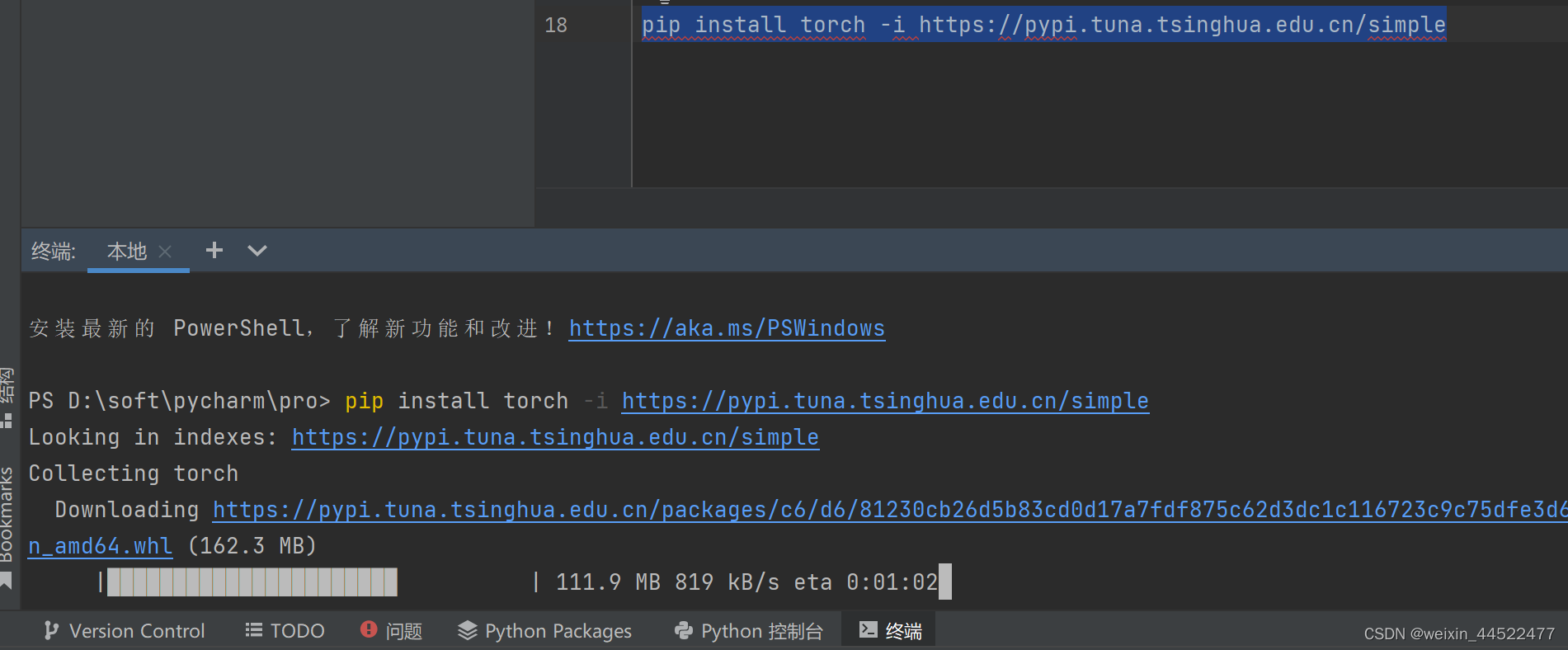The height and width of the screenshot is (650, 1568).
Task: Click the 'Collecting torch' output line
Action: coord(134,473)
